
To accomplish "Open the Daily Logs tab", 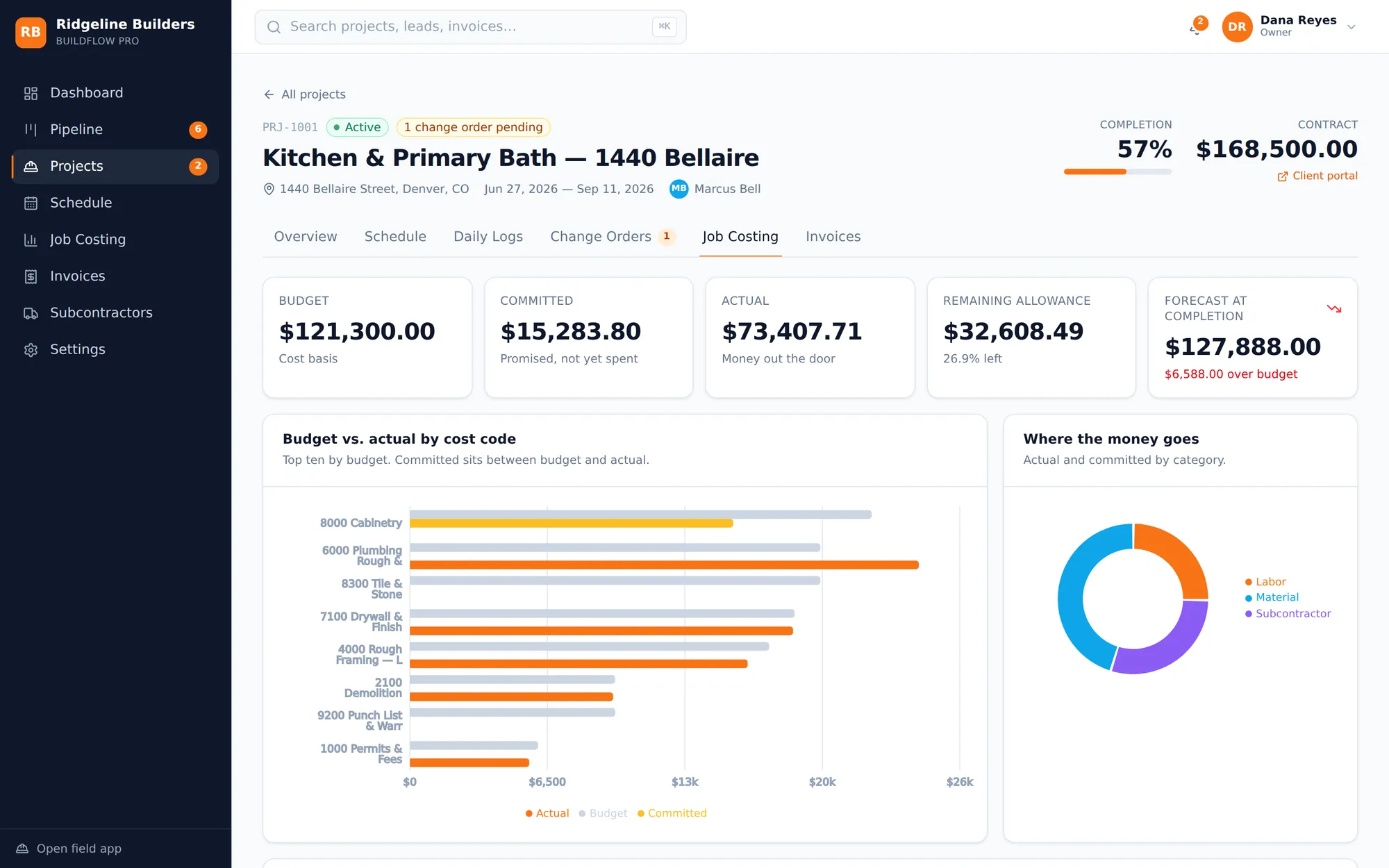I will click(x=488, y=237).
